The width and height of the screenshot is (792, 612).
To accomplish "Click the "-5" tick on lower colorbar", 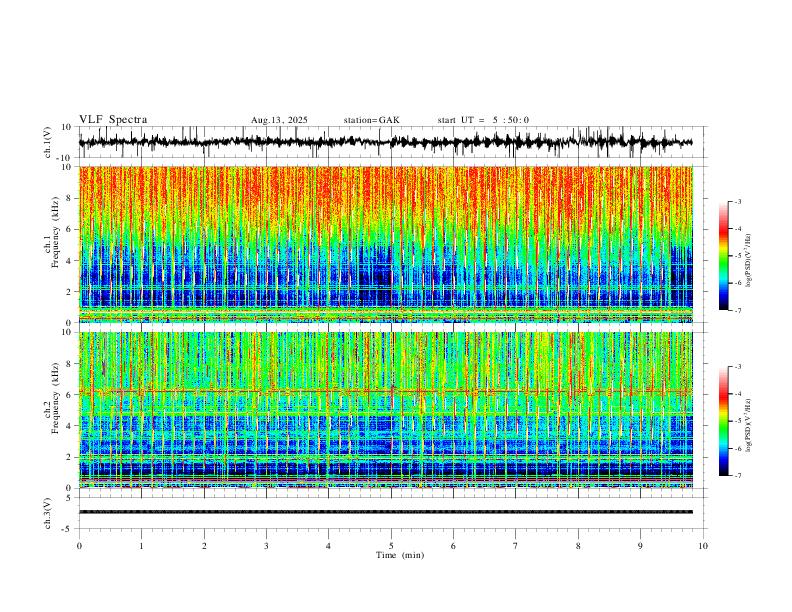I will click(x=737, y=421).
